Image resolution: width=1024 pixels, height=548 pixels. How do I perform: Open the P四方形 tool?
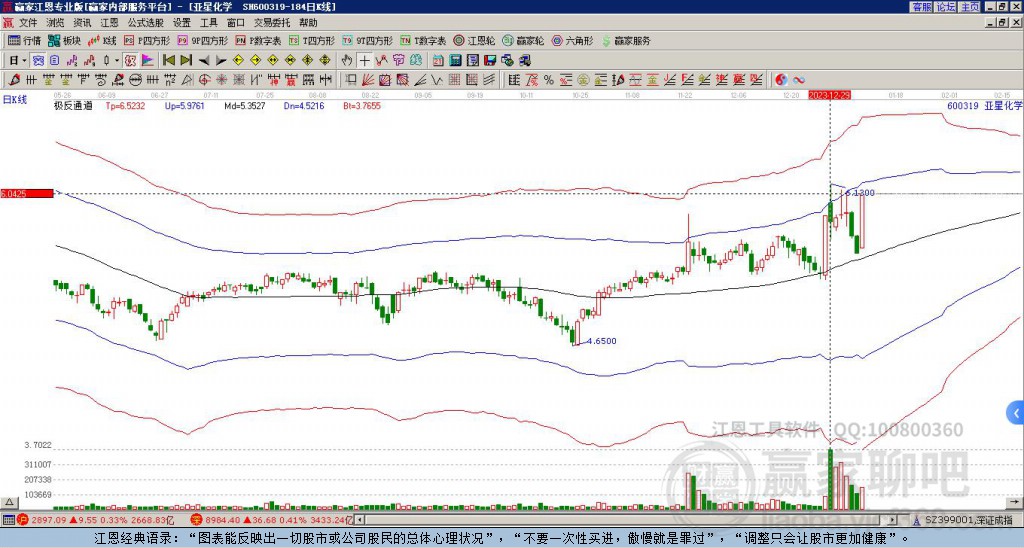147,40
